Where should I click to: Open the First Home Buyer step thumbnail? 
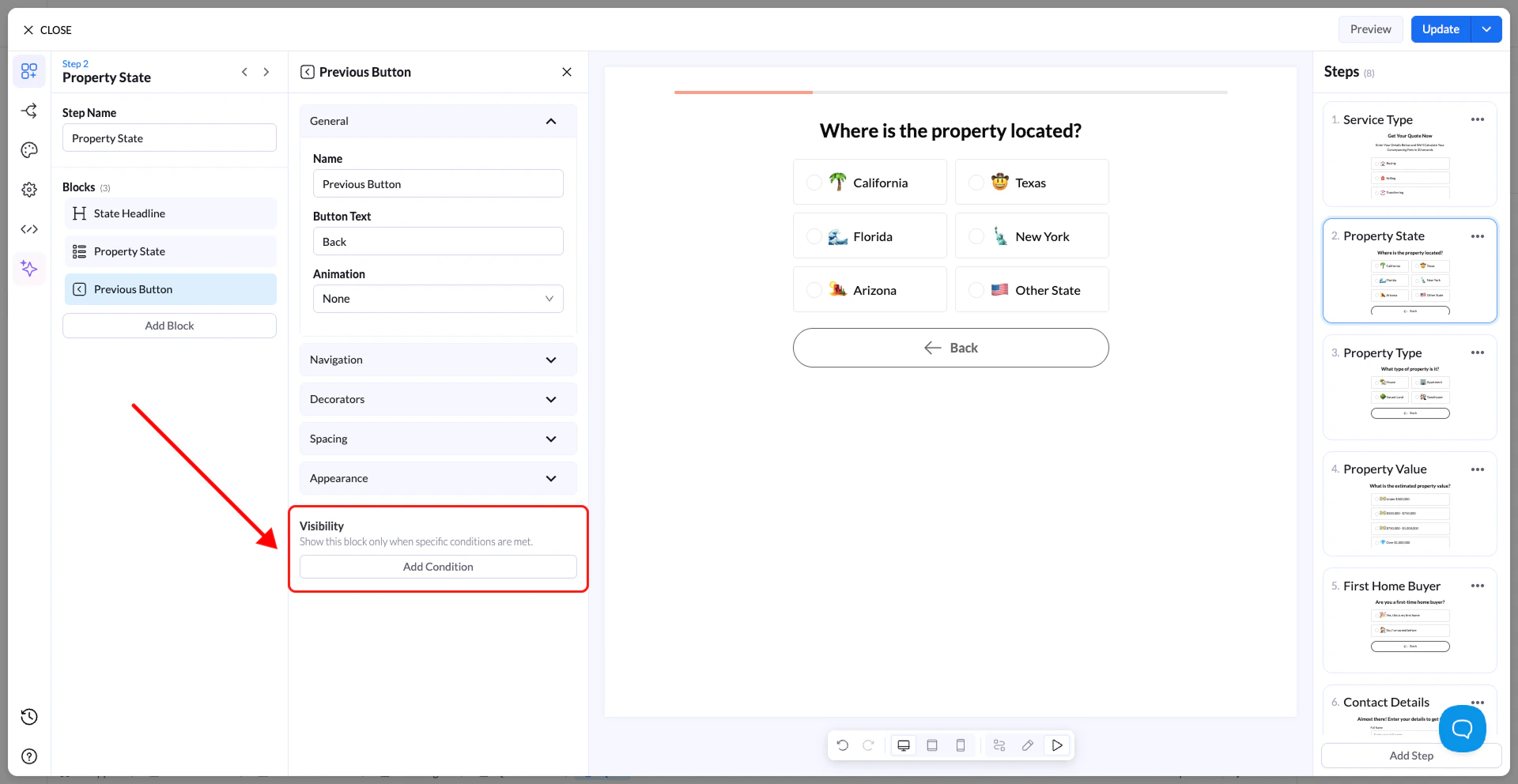[1410, 620]
